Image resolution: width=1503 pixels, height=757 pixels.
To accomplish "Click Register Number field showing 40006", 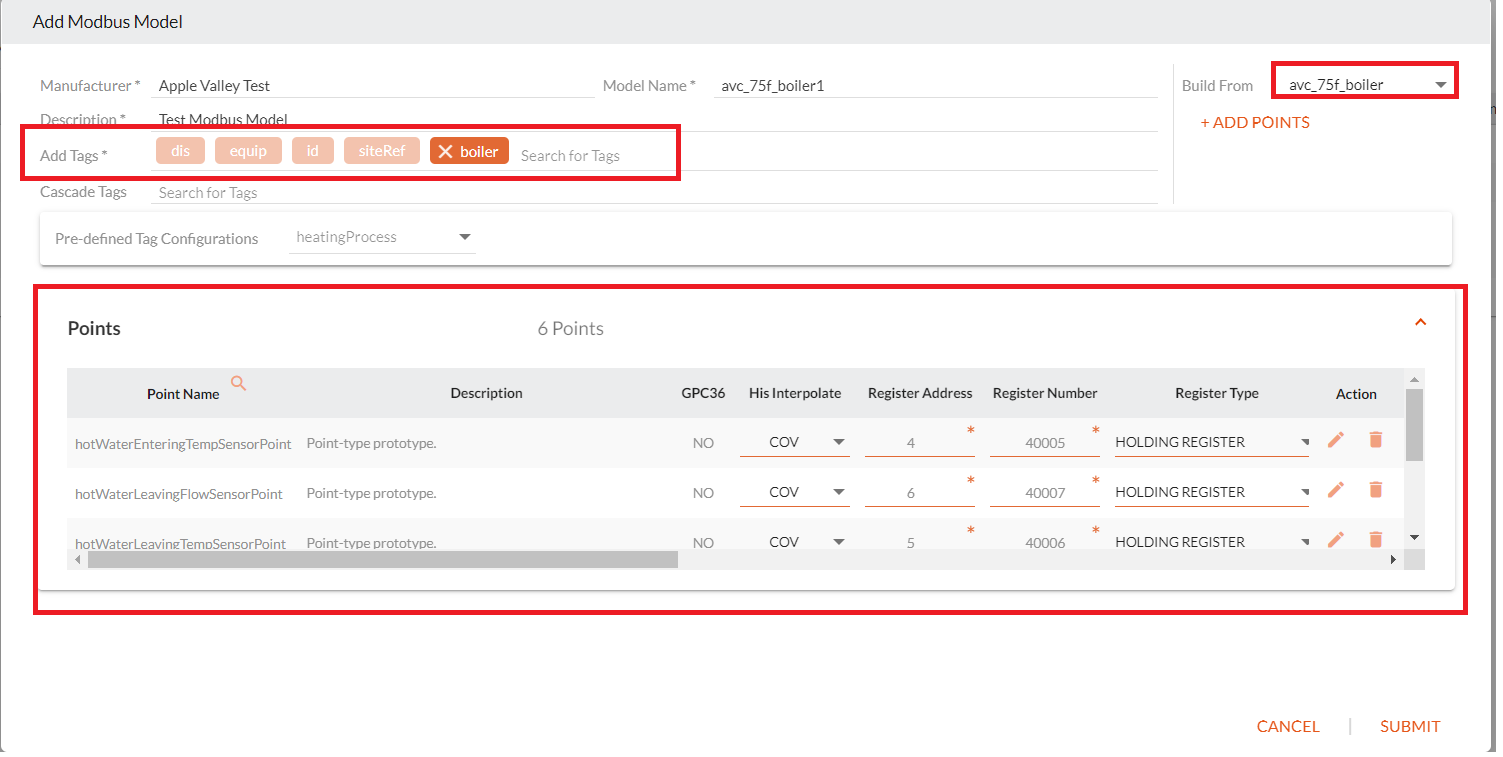I will tap(1045, 541).
